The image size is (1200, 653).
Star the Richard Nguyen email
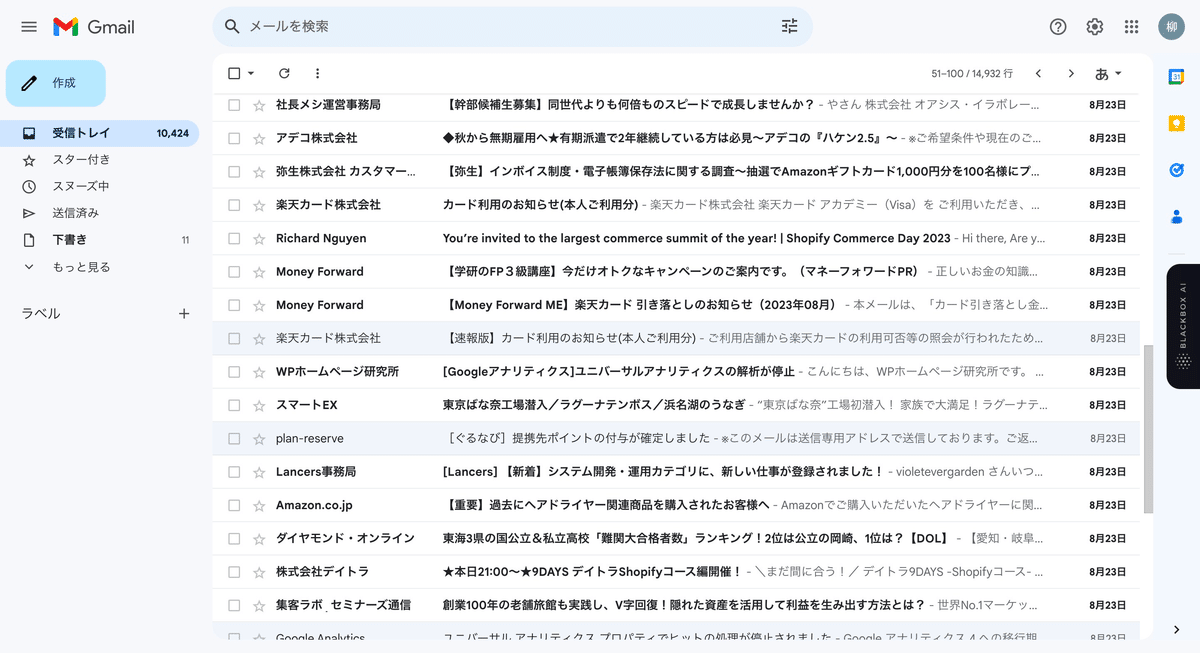tap(259, 238)
